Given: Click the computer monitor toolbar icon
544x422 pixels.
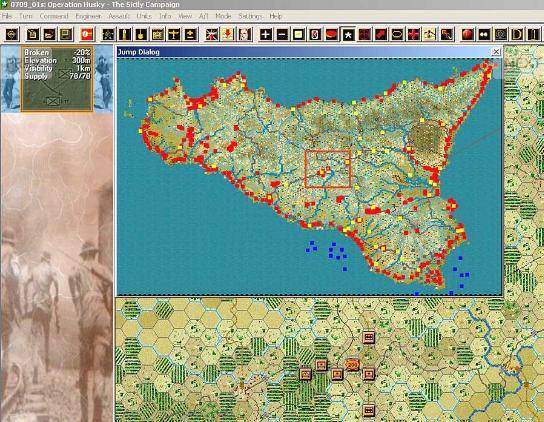Looking at the screenshot, I should tap(66, 34).
